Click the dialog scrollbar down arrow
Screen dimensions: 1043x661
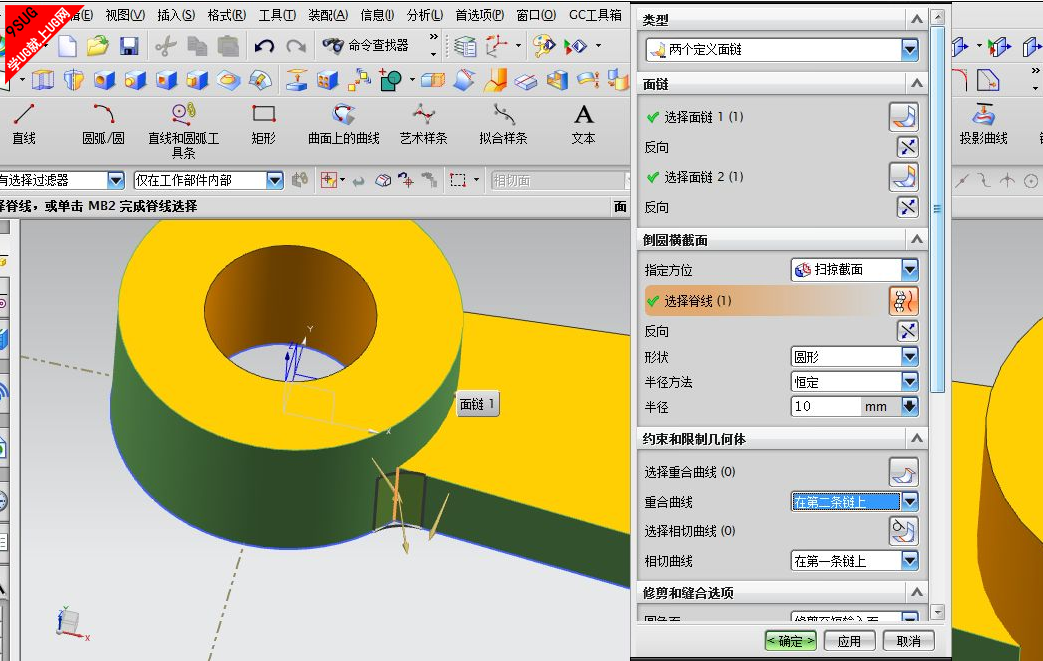point(937,612)
